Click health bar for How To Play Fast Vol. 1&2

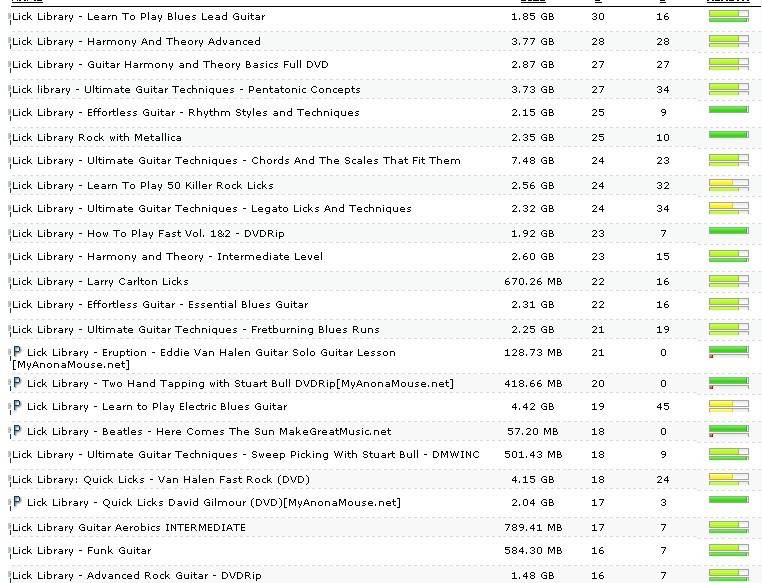(x=728, y=231)
